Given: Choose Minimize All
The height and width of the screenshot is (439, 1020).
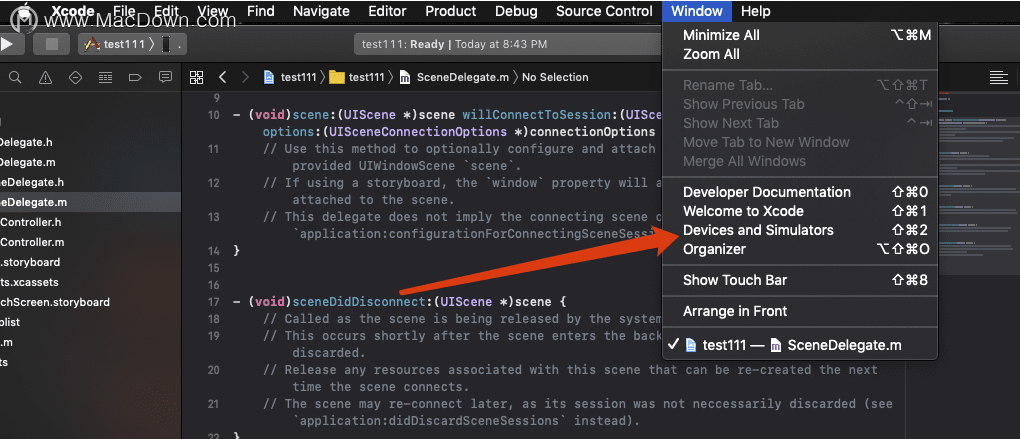Looking at the screenshot, I should pos(800,35).
